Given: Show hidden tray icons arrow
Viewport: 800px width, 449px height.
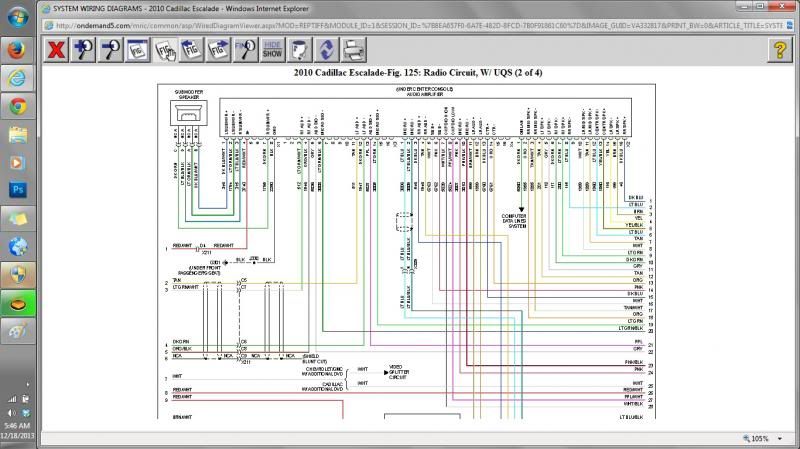Looking at the screenshot, I should click(x=27, y=385).
